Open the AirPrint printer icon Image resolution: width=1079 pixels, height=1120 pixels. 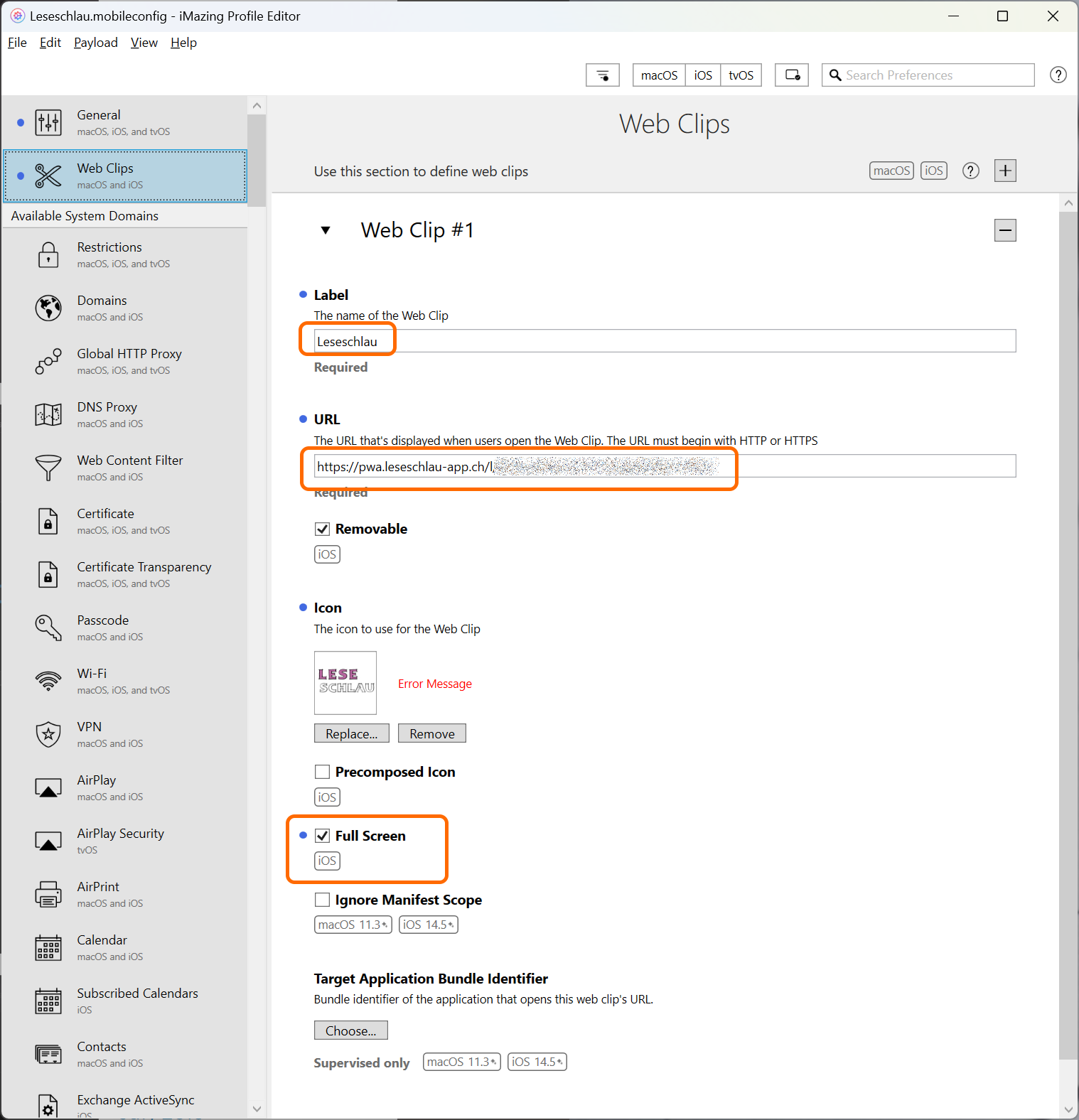pyautogui.click(x=48, y=894)
